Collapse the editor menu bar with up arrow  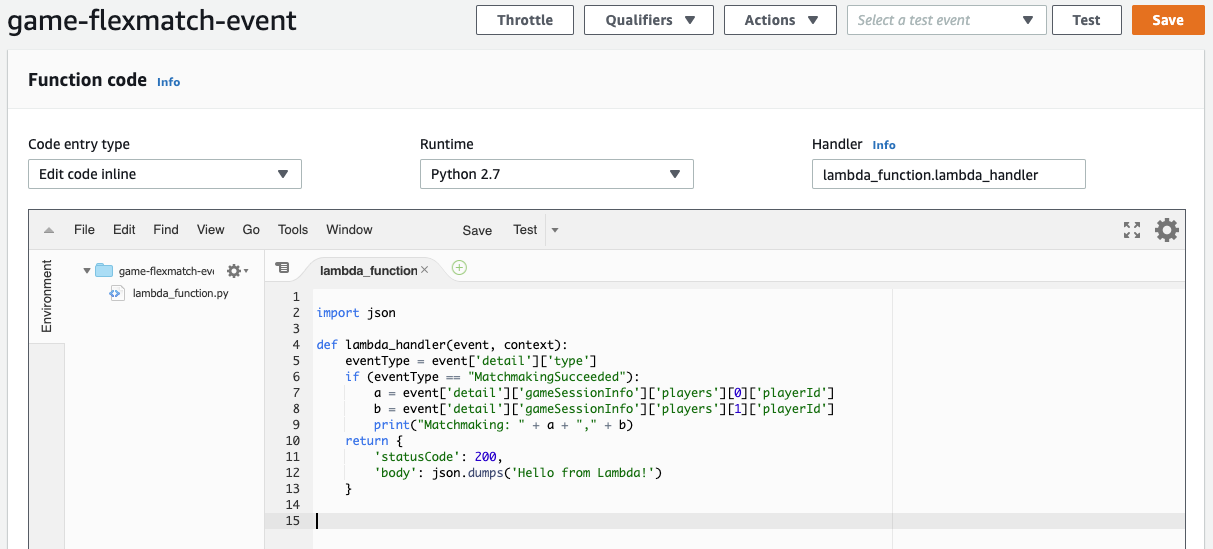[x=48, y=230]
